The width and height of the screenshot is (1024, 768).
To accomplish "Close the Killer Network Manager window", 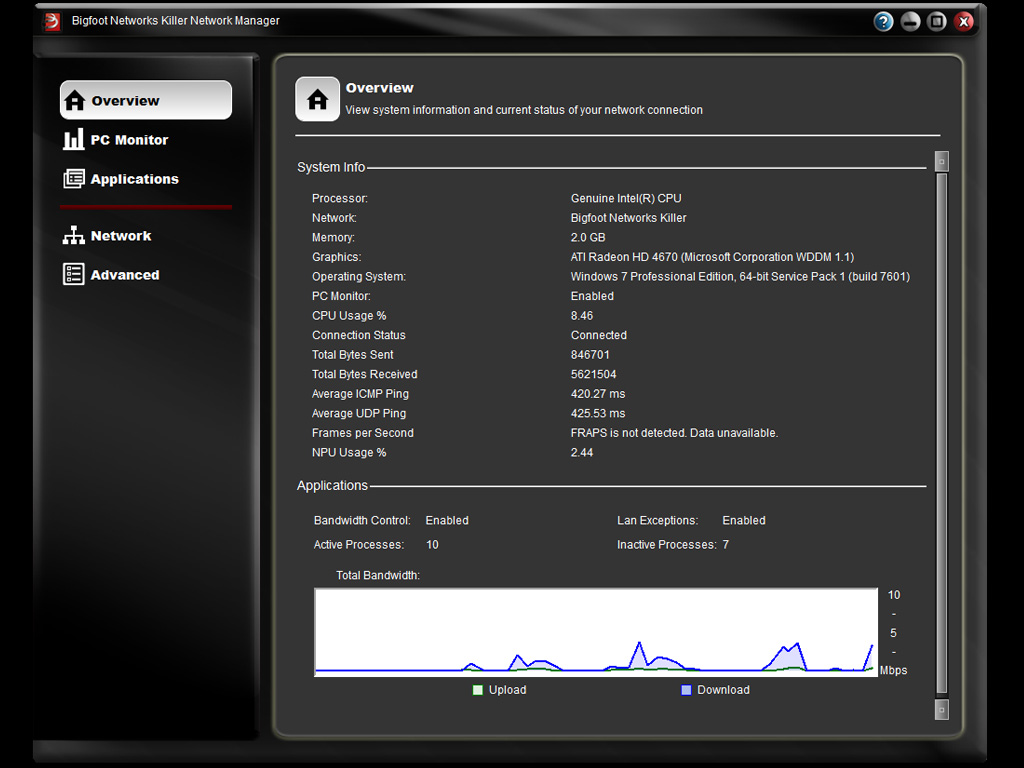I will [963, 22].
